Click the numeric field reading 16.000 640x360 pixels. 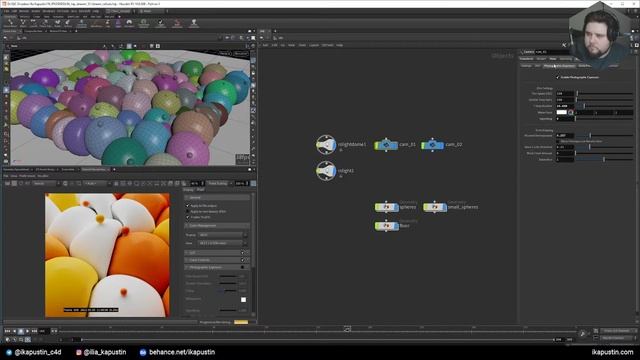(565, 106)
